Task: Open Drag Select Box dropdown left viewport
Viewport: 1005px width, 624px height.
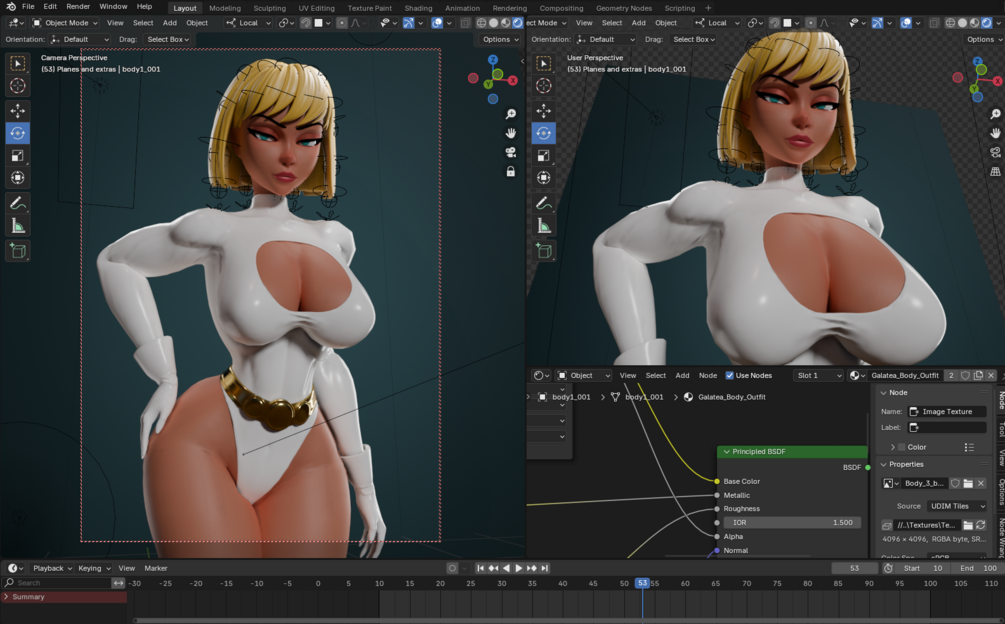Action: (x=169, y=39)
